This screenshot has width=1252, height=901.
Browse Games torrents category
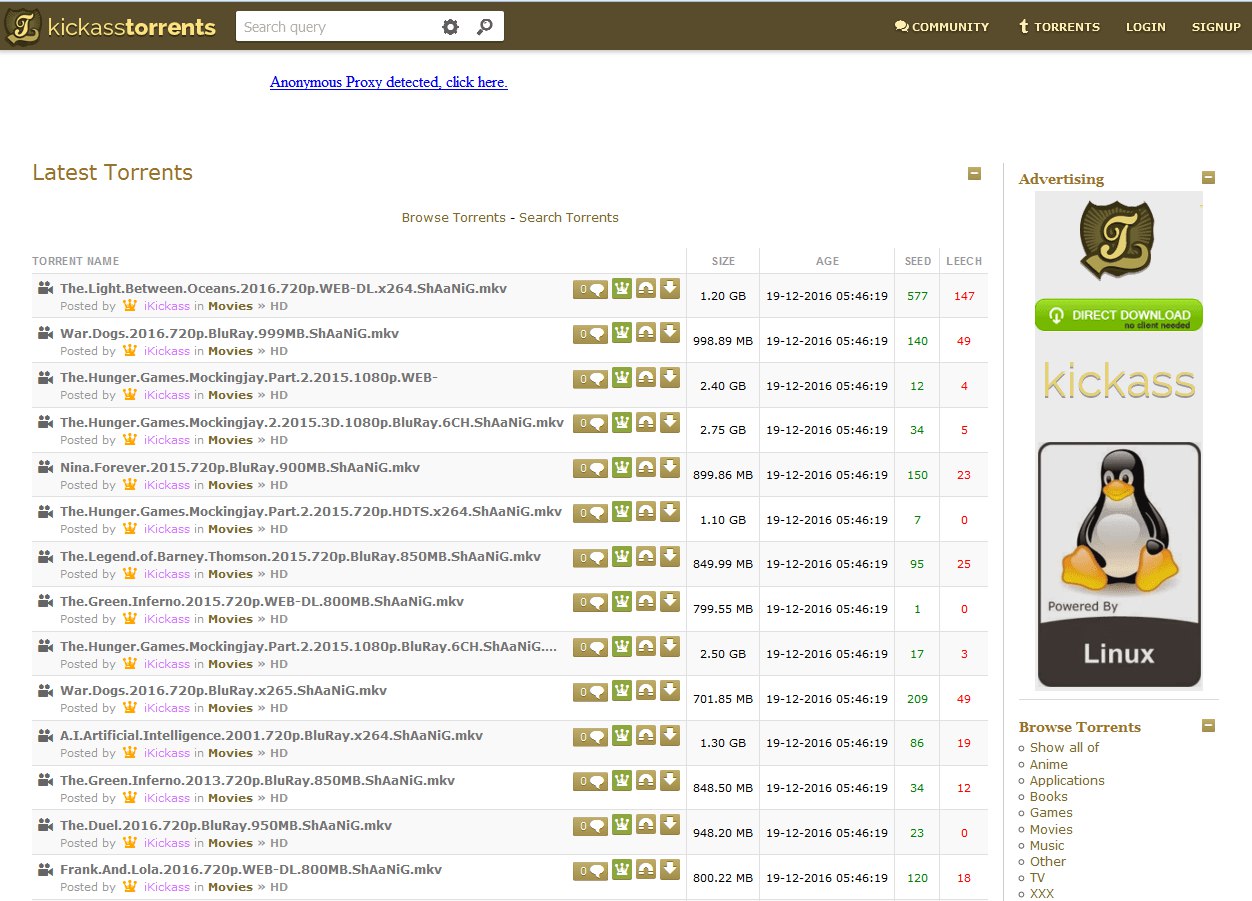(x=1051, y=812)
